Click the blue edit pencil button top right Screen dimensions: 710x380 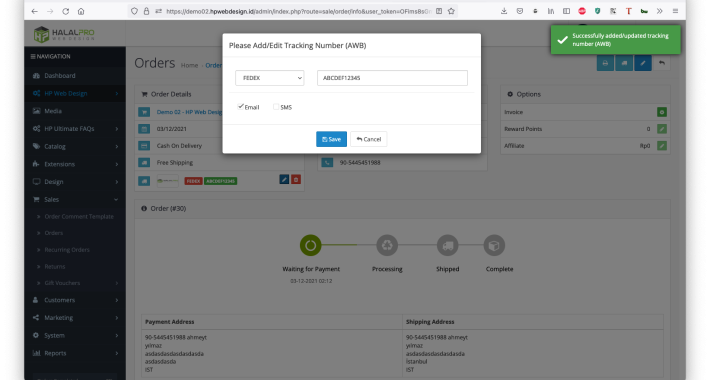(x=643, y=63)
